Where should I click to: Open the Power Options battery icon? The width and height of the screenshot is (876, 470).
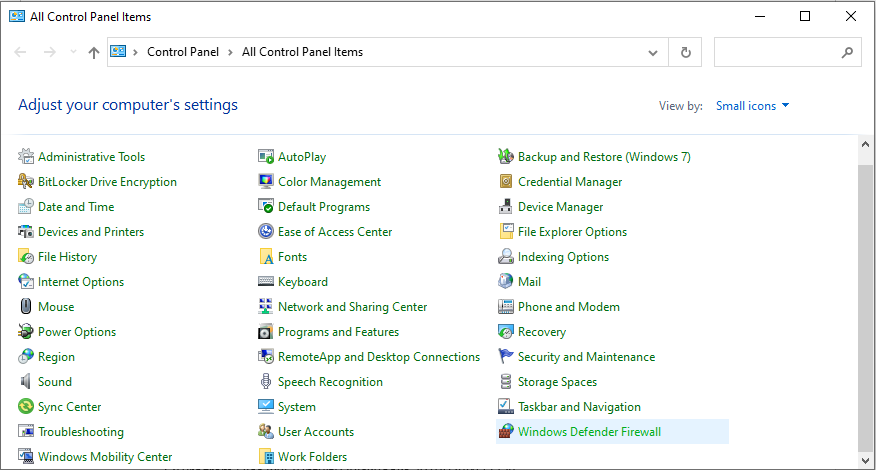[x=26, y=332]
